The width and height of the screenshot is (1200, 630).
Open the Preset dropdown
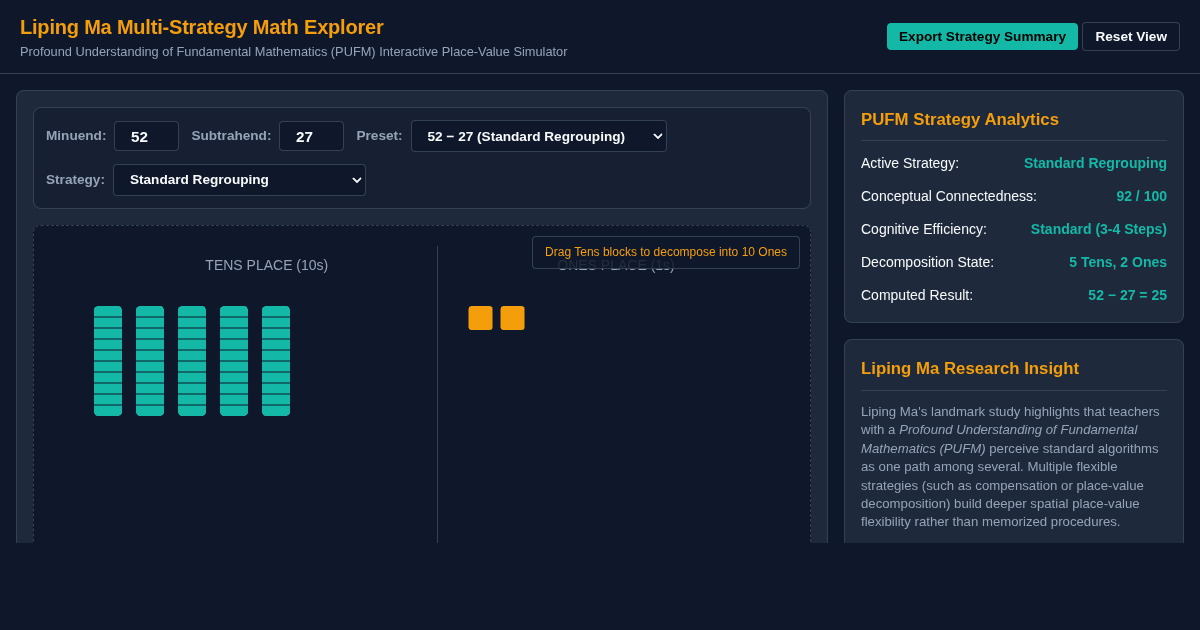(539, 136)
